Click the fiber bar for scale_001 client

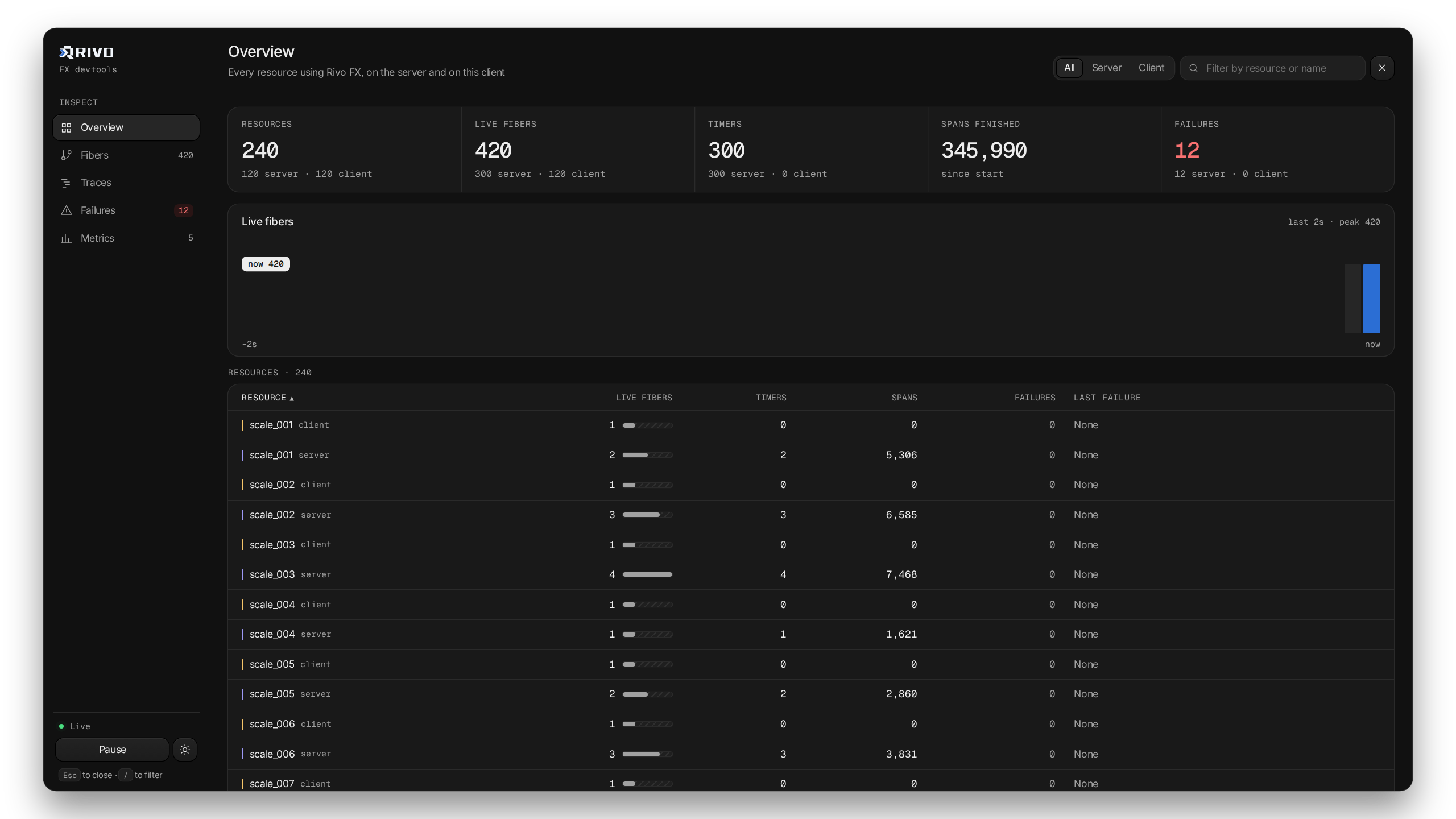647,425
